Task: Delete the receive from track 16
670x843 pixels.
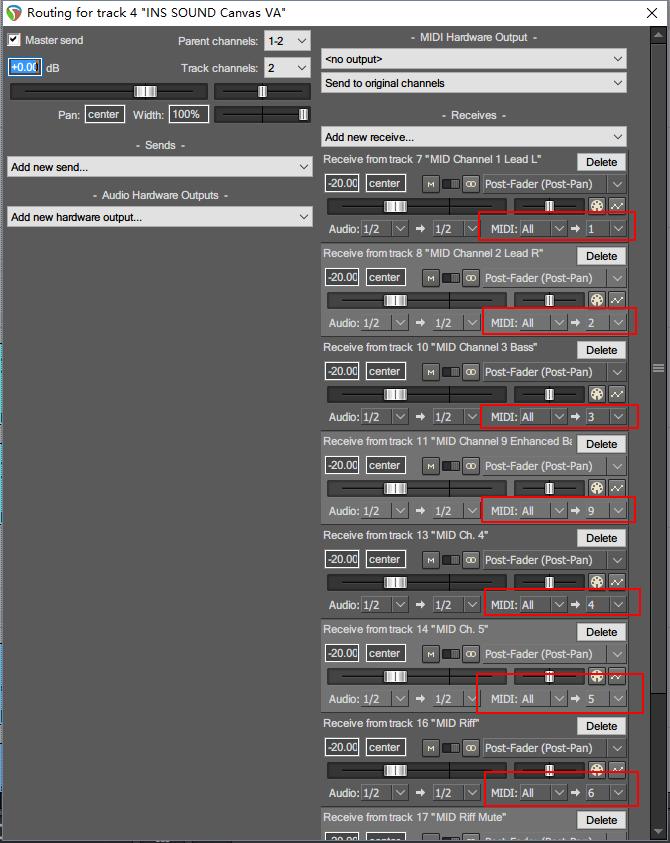Action: tap(601, 726)
